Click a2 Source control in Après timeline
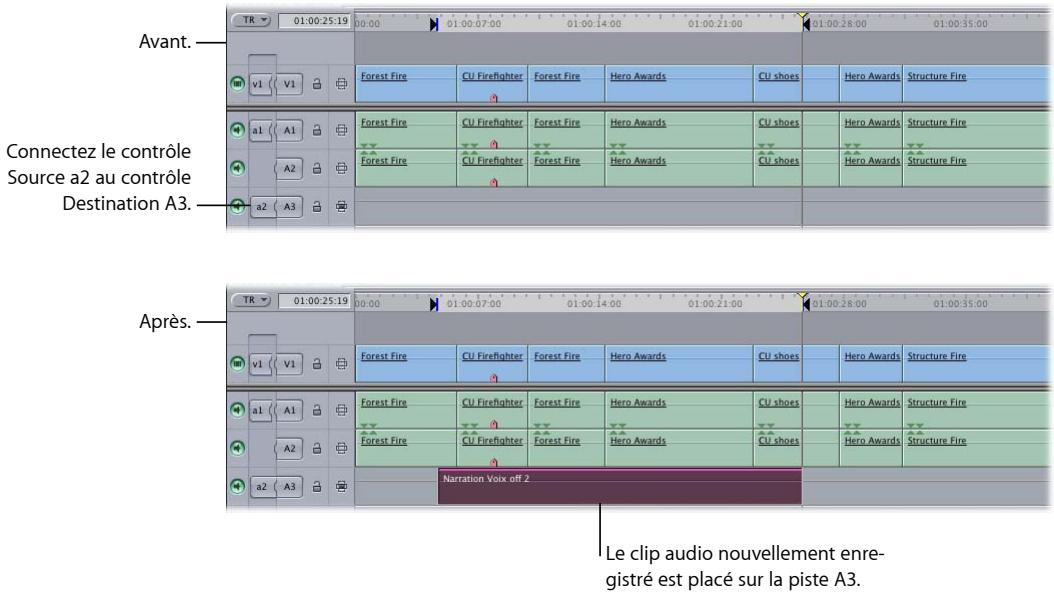 (x=261, y=486)
